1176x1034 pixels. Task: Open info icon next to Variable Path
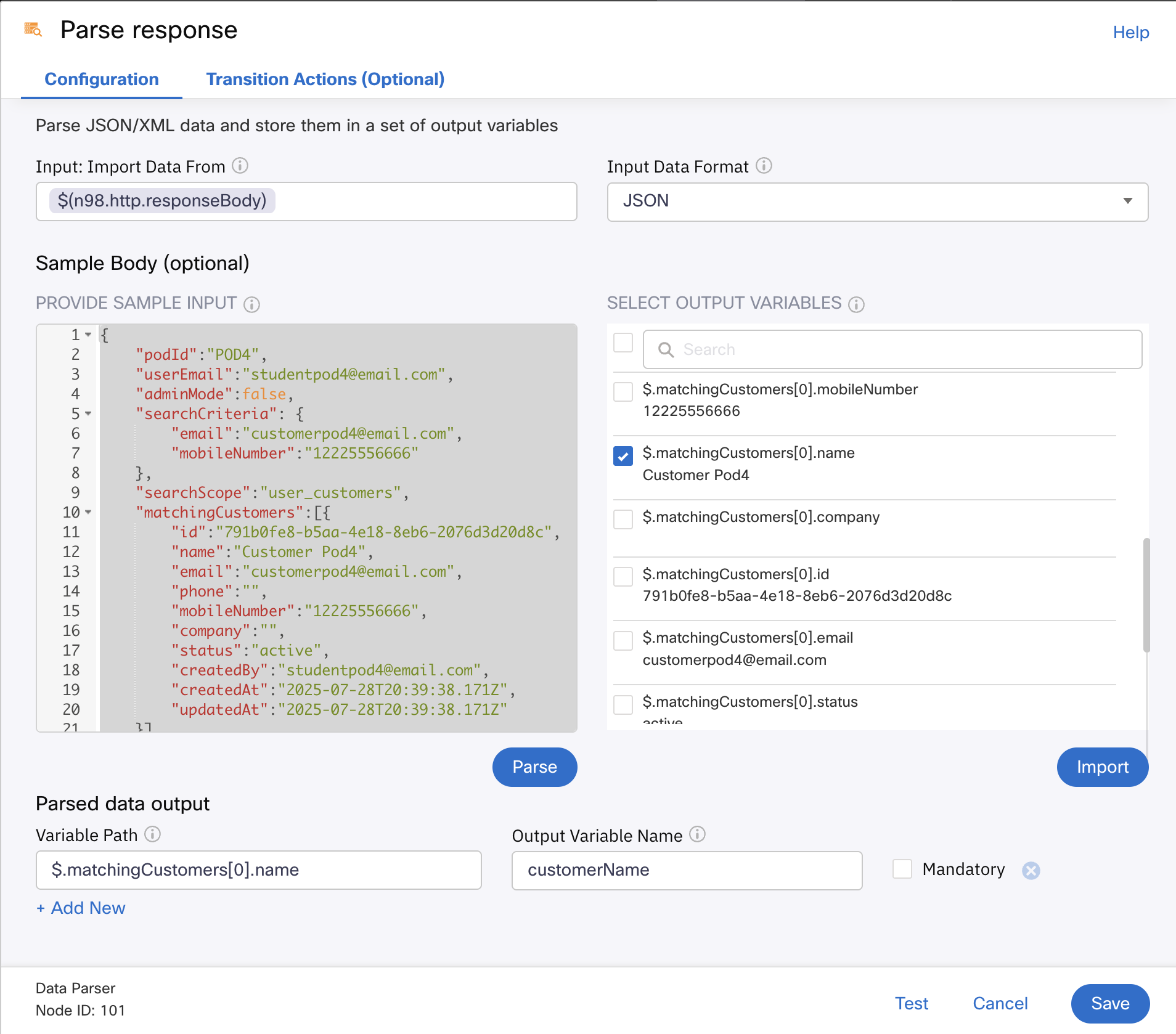tap(152, 834)
